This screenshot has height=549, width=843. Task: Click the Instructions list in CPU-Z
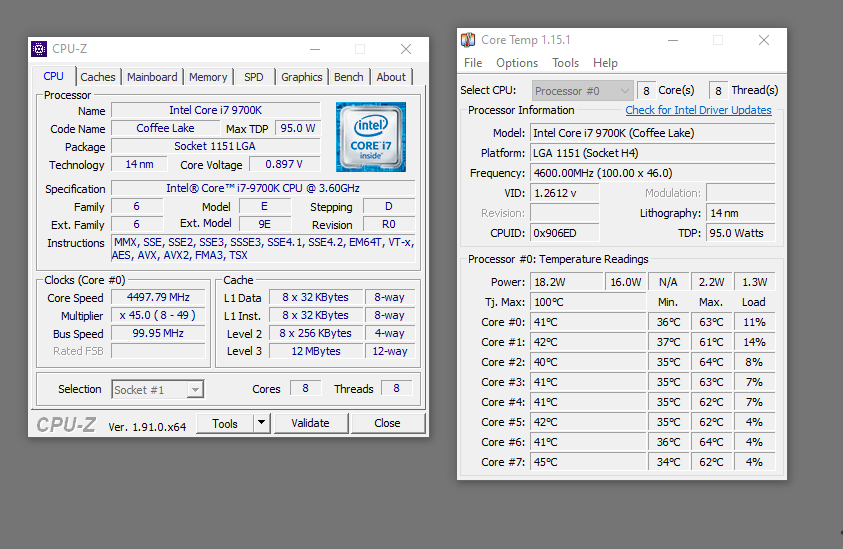coord(263,248)
